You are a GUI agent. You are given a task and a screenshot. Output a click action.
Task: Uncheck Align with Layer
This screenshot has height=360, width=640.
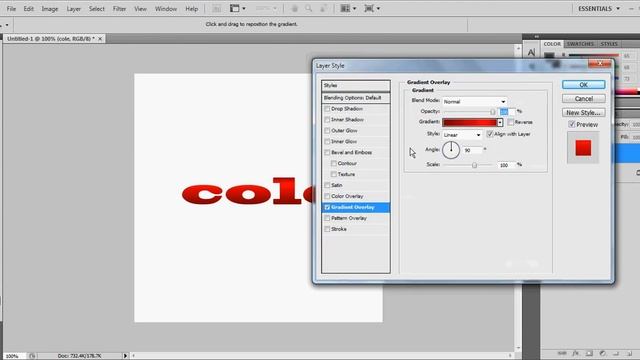tap(490, 134)
